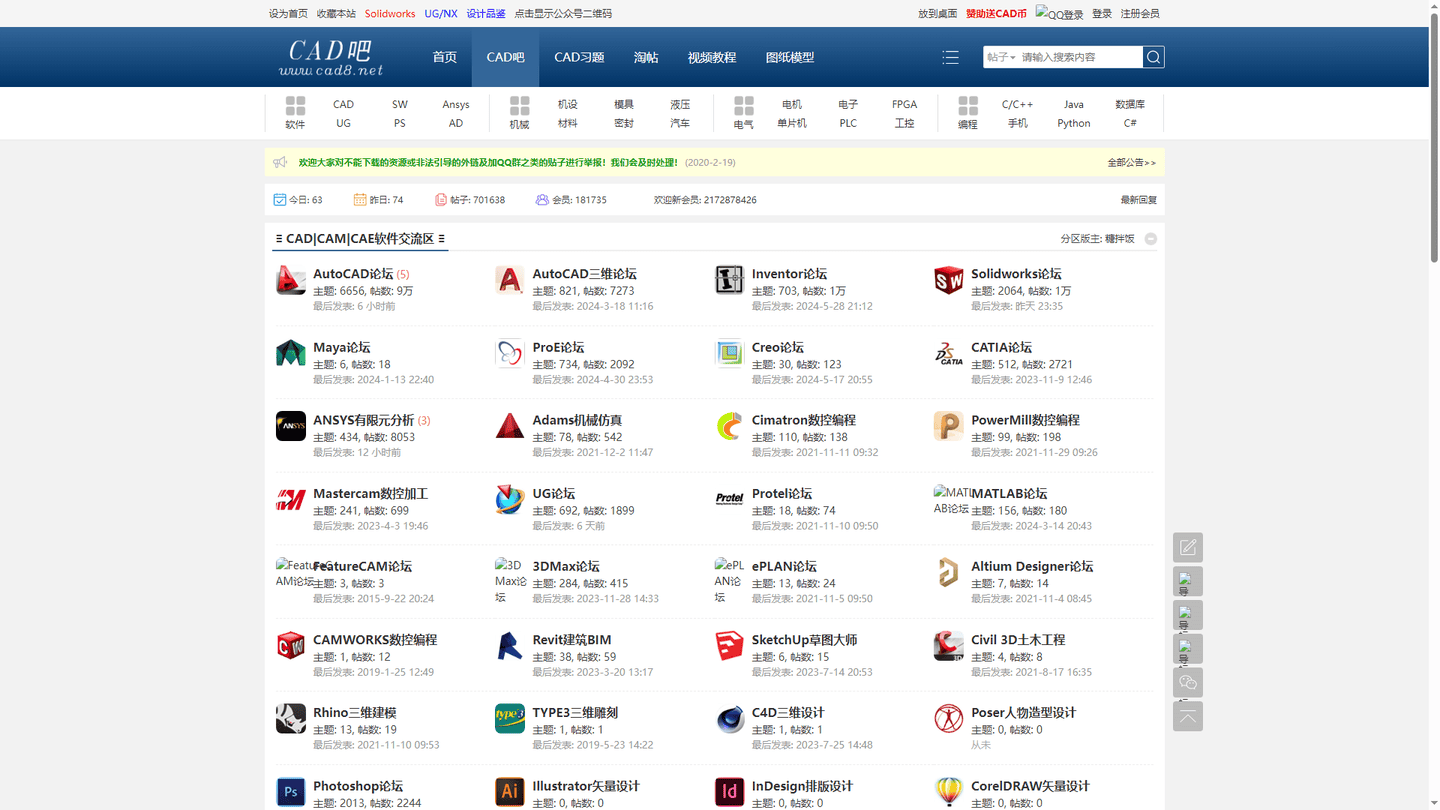Open the 单片机 sub-category link
This screenshot has height=810, width=1440.
tap(791, 123)
